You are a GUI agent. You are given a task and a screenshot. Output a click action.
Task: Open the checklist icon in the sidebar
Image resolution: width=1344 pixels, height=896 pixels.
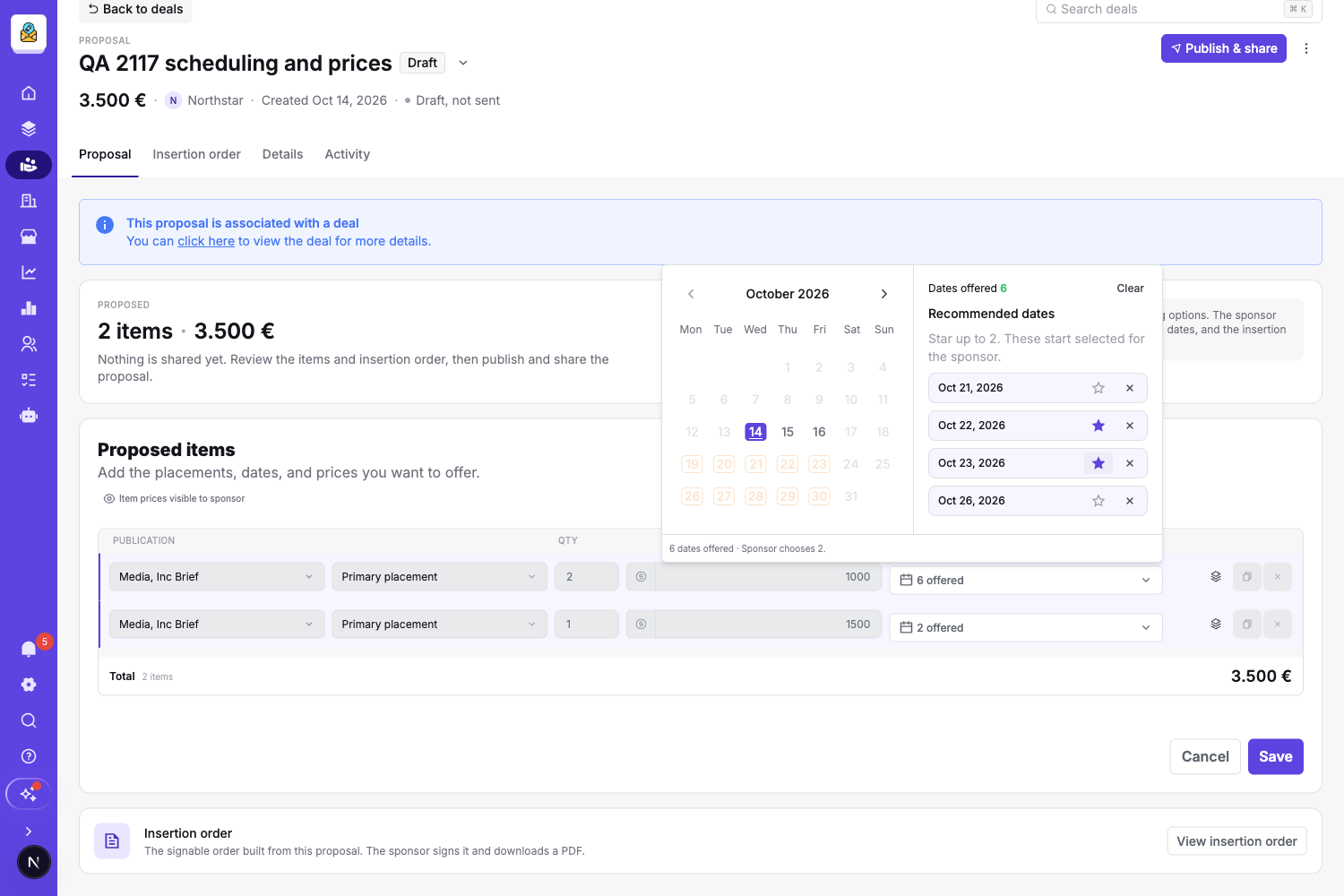click(29, 380)
